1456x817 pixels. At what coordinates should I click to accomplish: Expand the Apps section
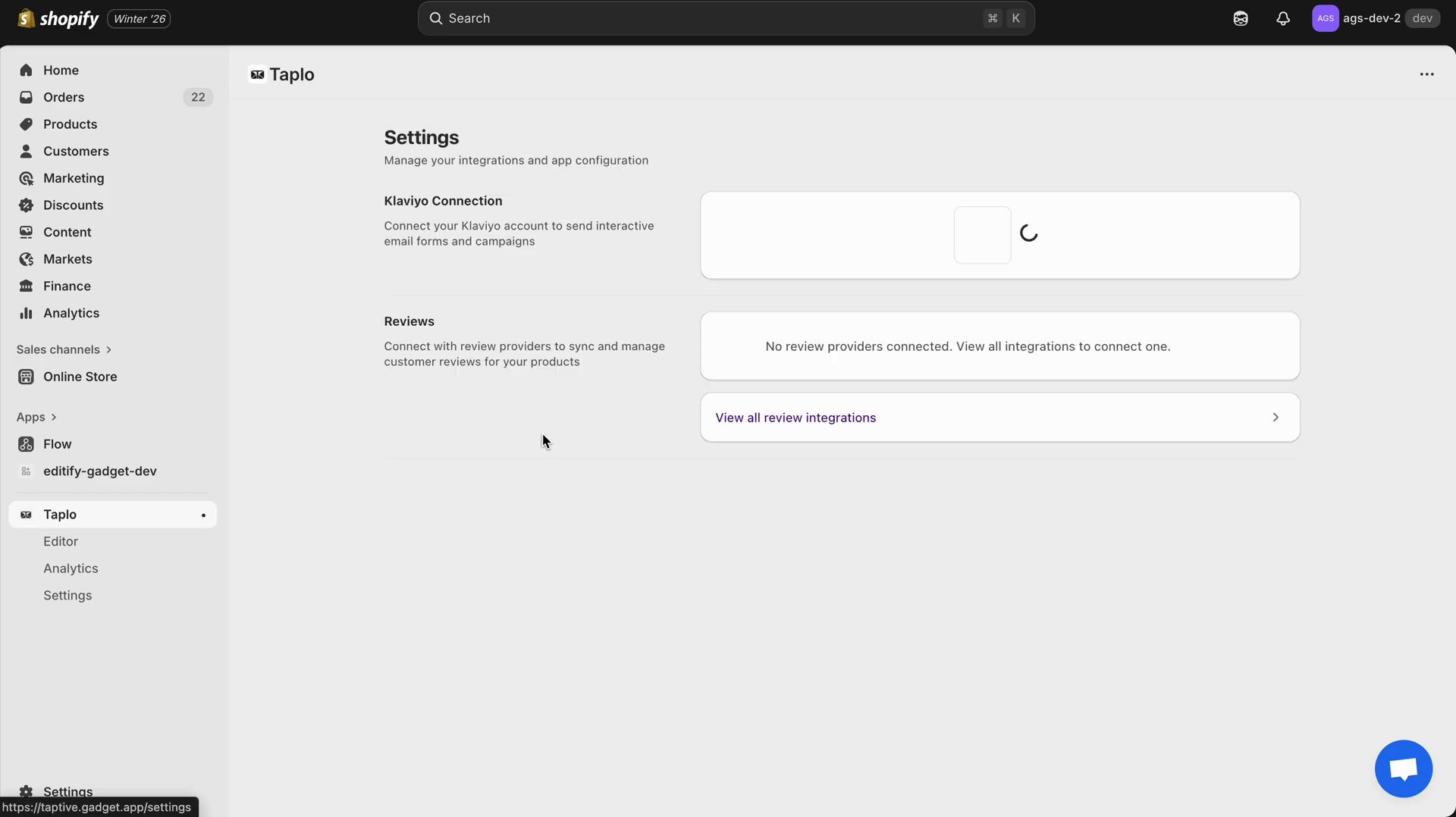36,417
